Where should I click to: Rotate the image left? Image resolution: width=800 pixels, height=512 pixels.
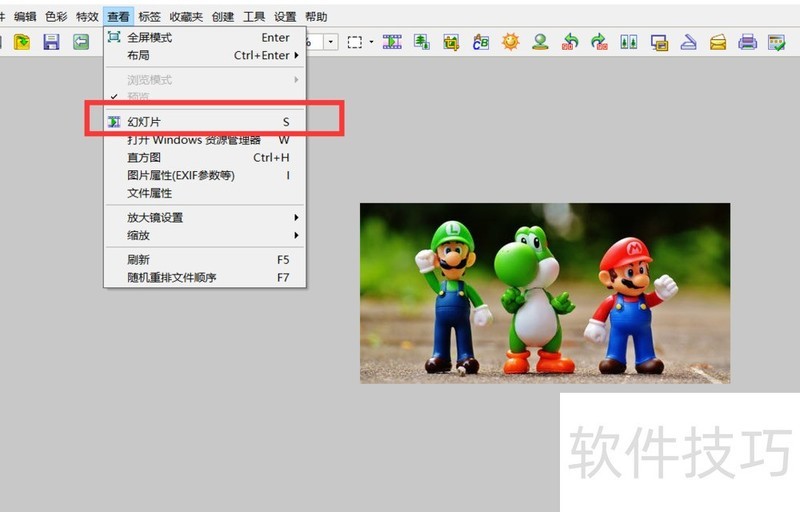[570, 42]
